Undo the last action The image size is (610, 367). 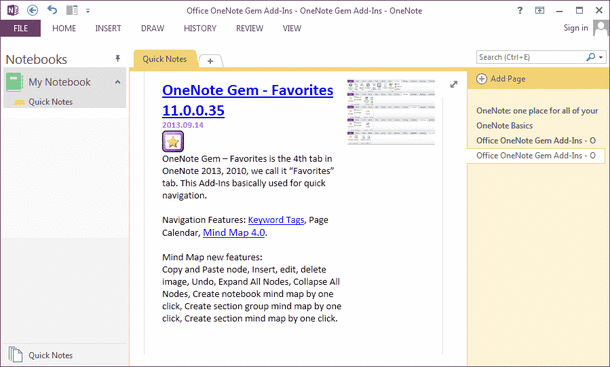click(x=52, y=10)
